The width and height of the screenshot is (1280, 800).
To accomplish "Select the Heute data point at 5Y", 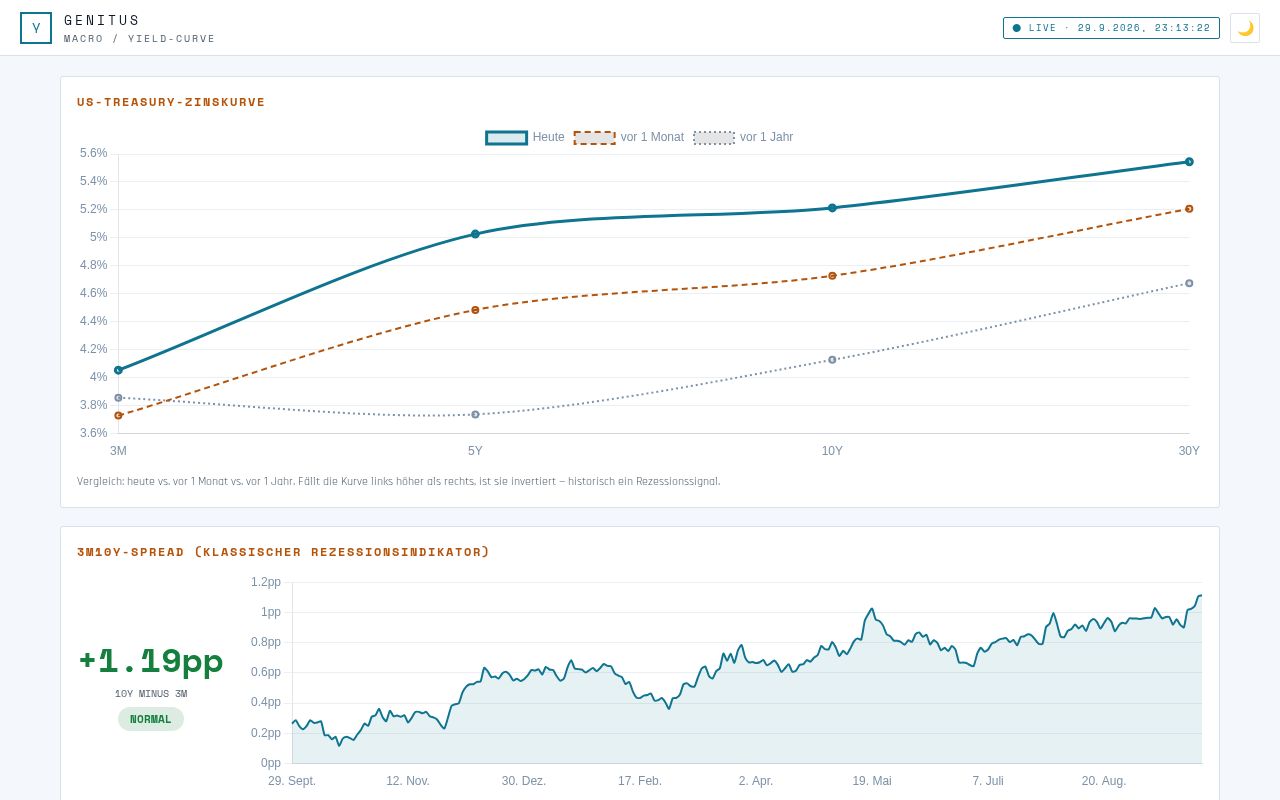I will coord(475,234).
